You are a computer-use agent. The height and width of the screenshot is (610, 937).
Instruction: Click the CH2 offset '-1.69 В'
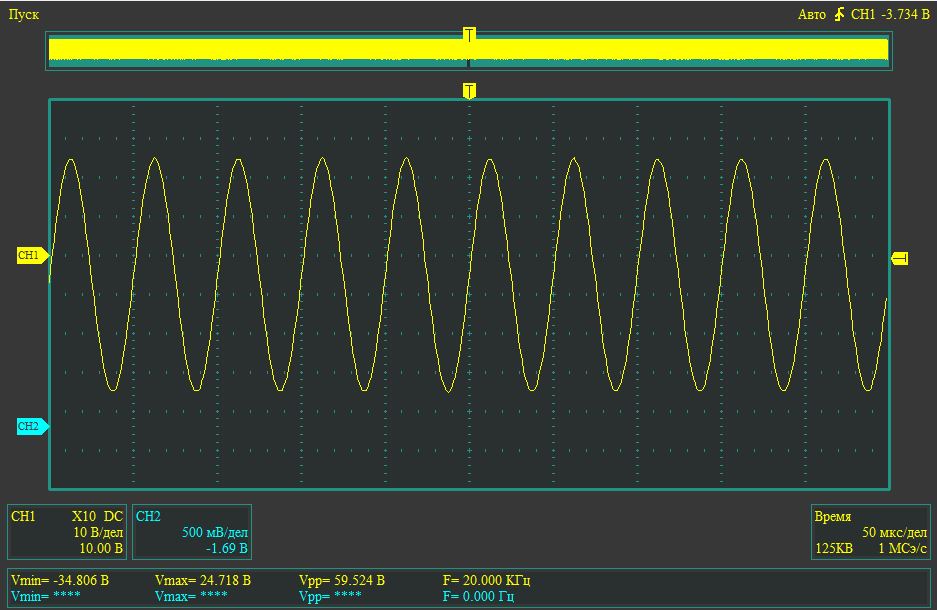tap(226, 548)
